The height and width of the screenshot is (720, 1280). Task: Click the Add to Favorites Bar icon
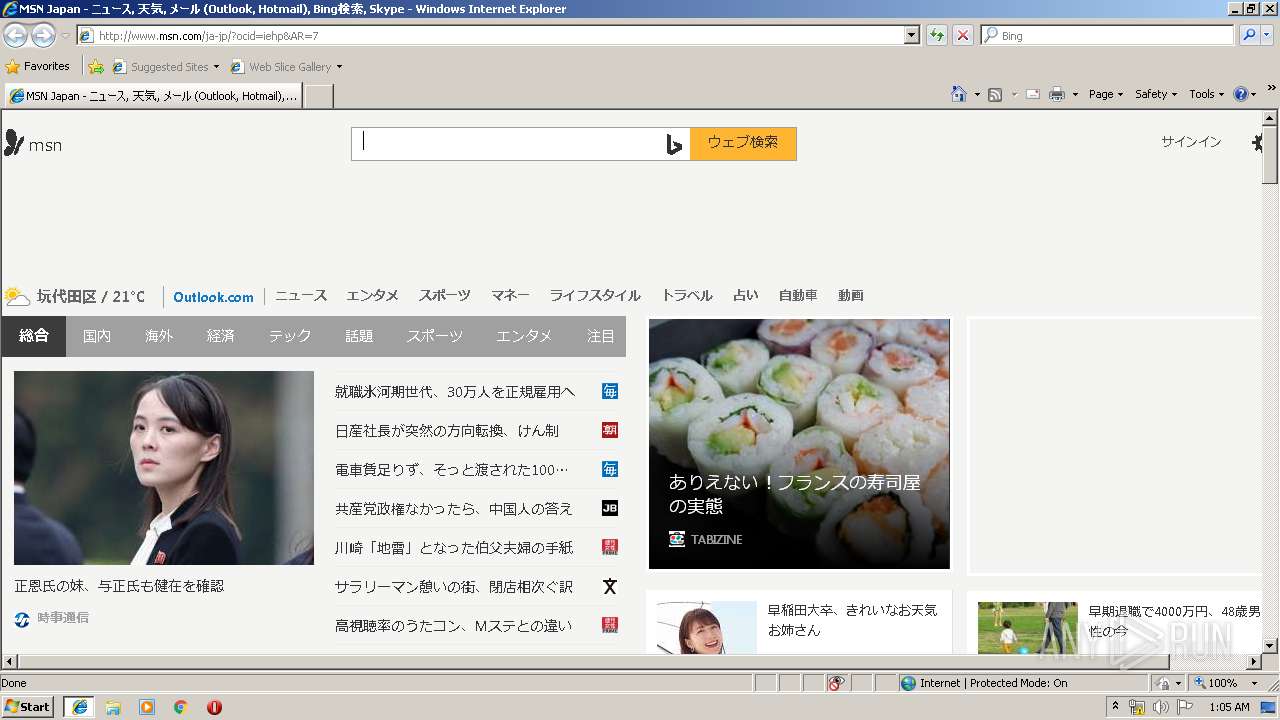[95, 67]
